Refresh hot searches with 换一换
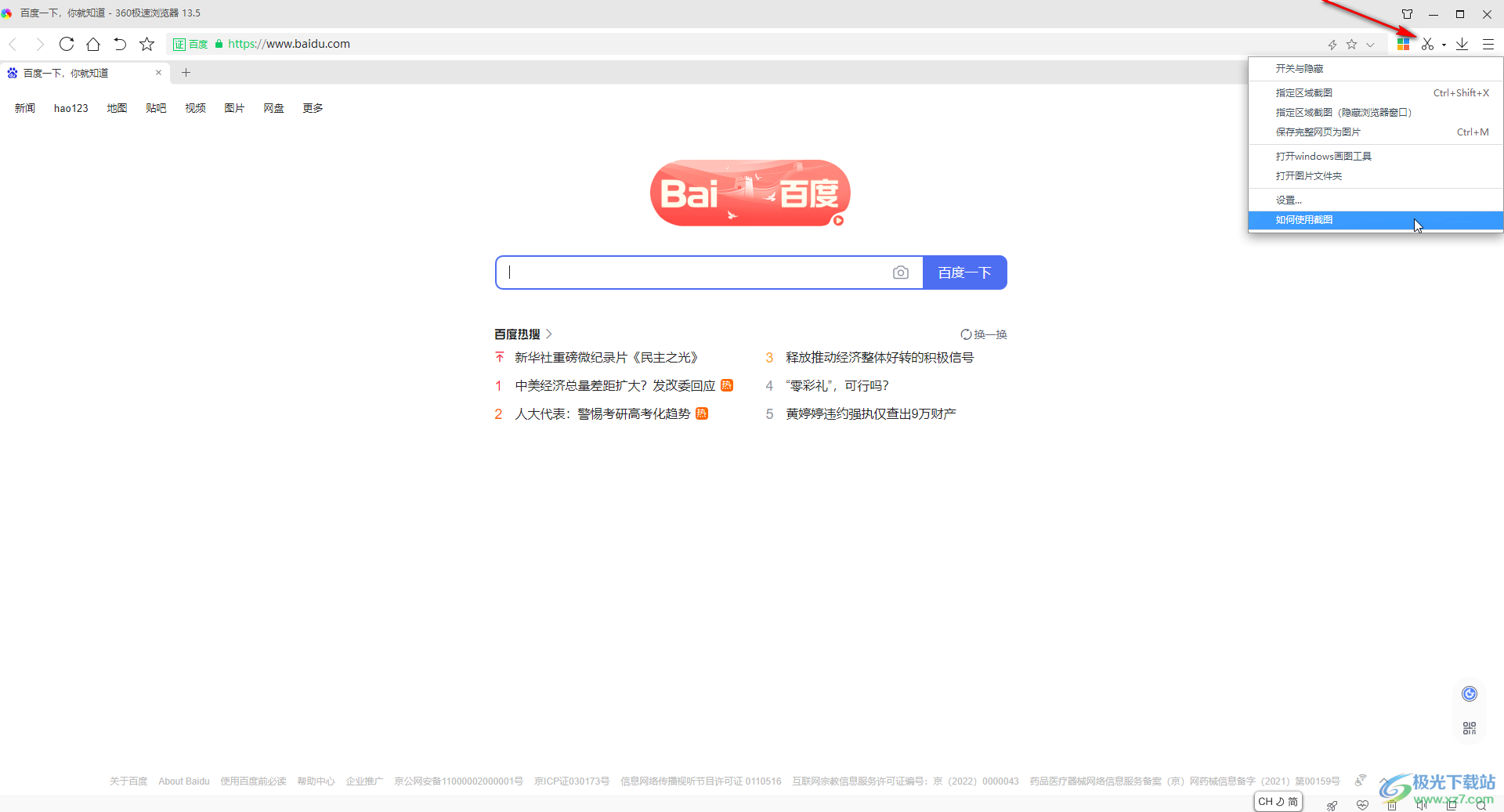The image size is (1504, 812). 984,334
